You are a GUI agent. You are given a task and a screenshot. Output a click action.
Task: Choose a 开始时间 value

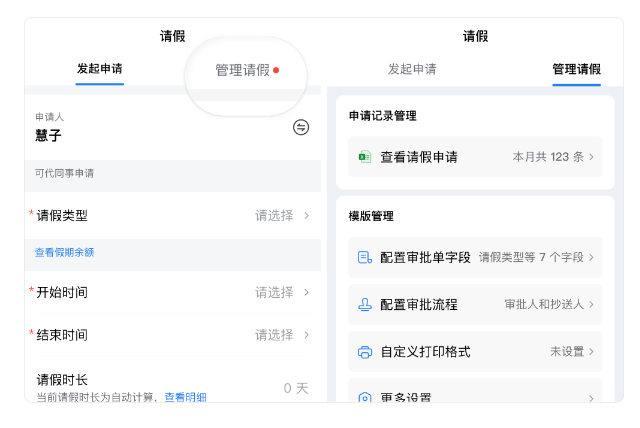[x=281, y=292]
